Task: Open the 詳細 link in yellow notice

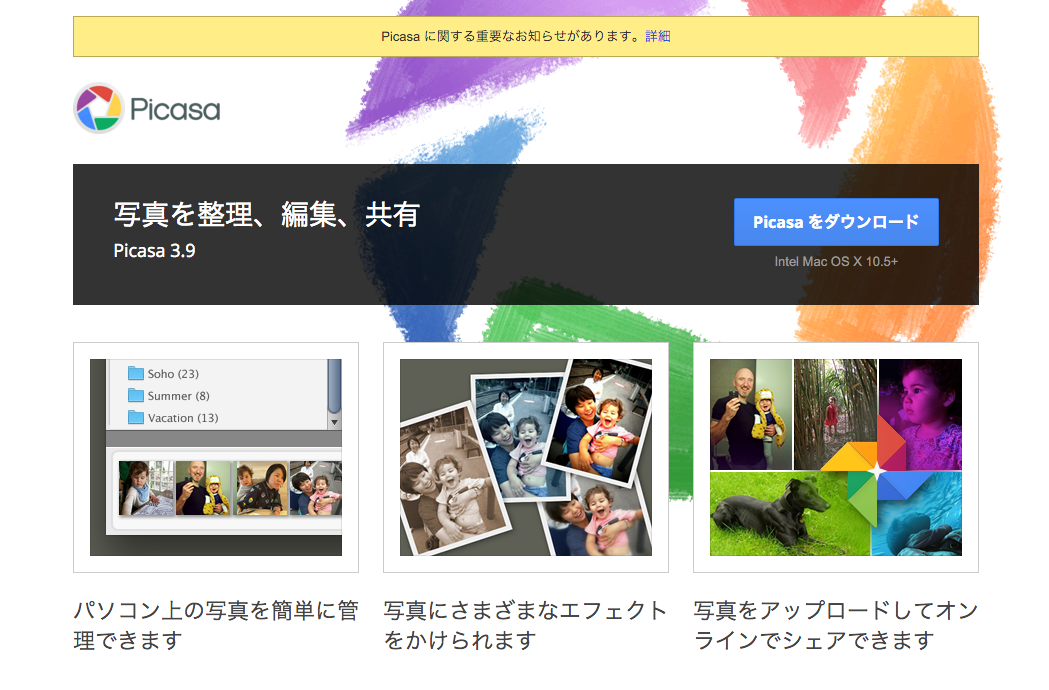Action: click(x=658, y=36)
